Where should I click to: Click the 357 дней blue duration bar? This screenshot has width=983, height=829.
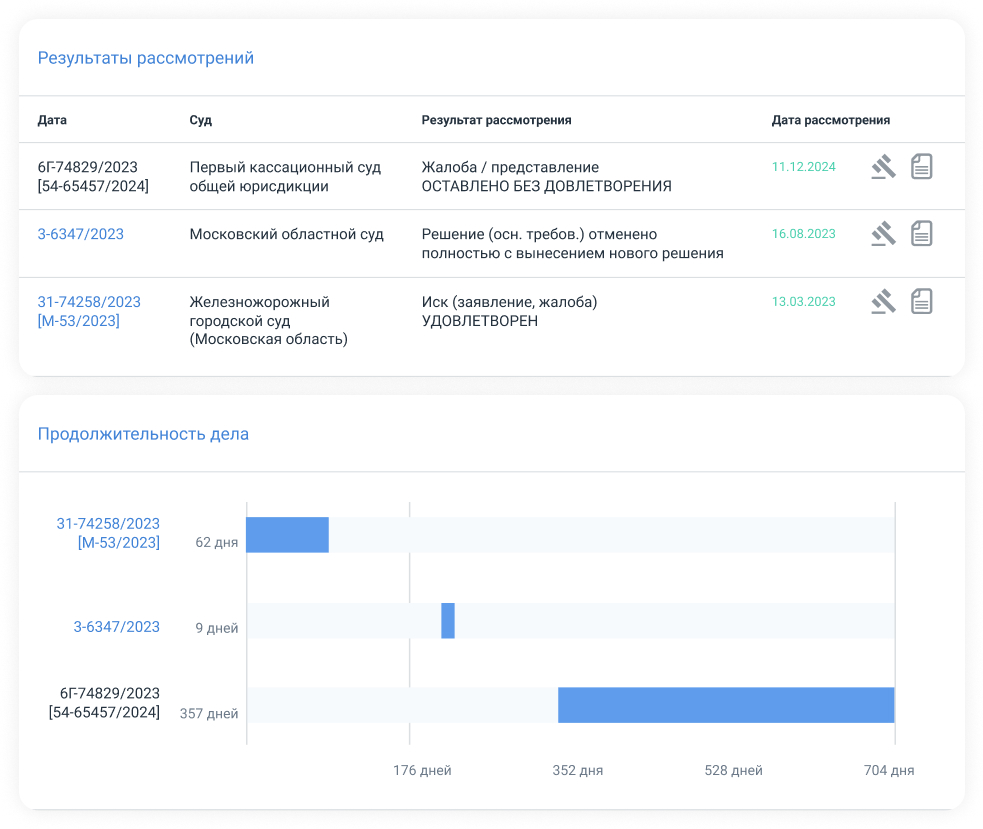(725, 705)
